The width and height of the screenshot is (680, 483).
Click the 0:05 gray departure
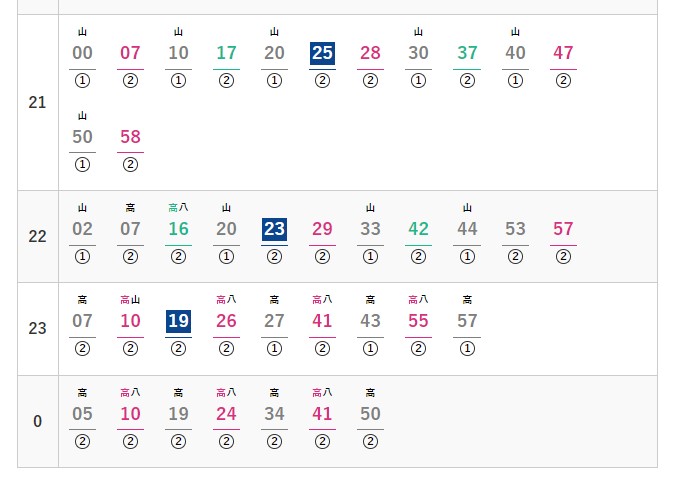click(x=82, y=414)
